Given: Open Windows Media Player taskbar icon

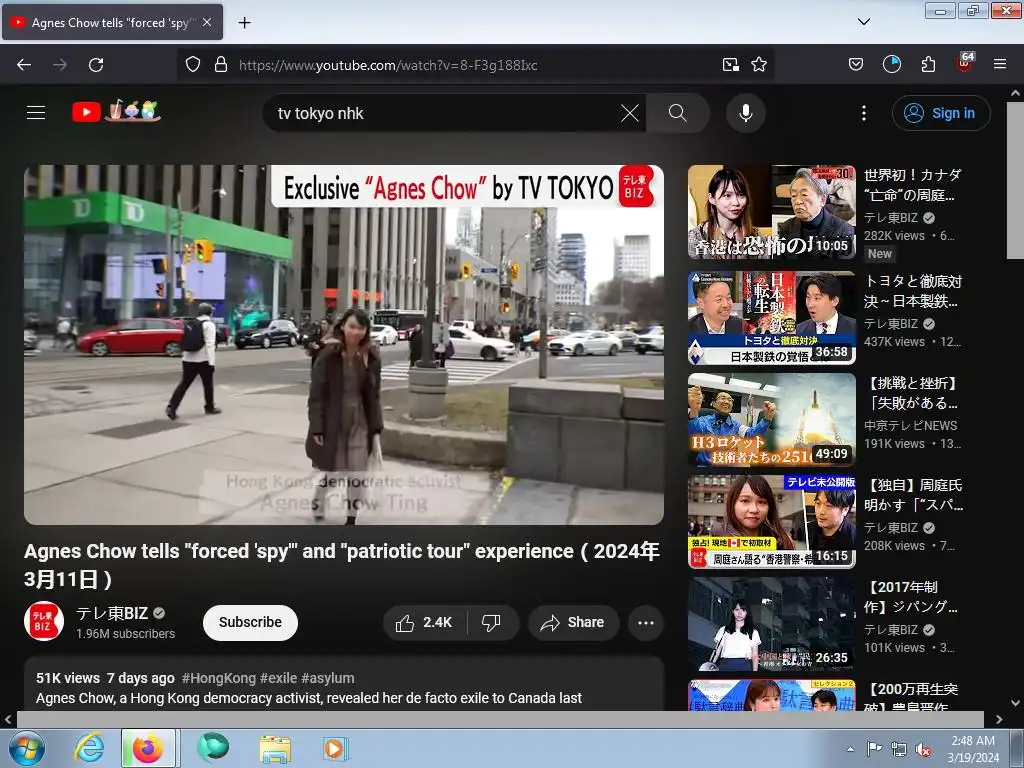Looking at the screenshot, I should pyautogui.click(x=335, y=748).
